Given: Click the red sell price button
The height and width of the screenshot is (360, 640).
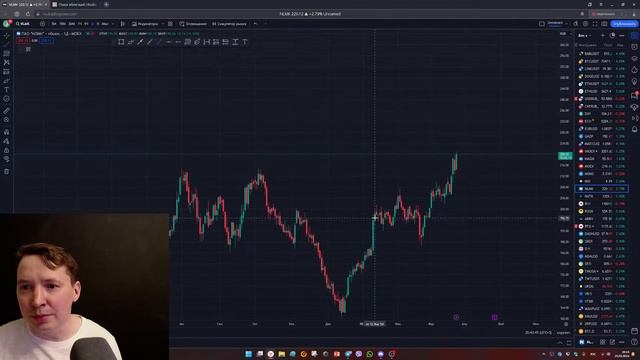Looking at the screenshot, I should click(22, 40).
